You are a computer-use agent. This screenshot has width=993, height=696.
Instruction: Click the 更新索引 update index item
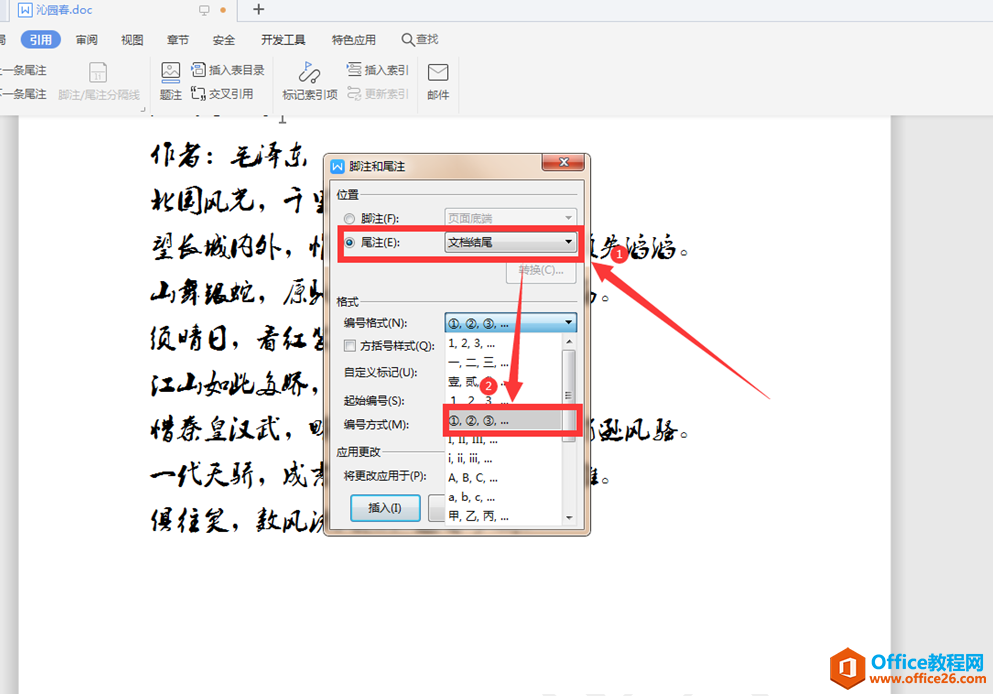pos(377,94)
